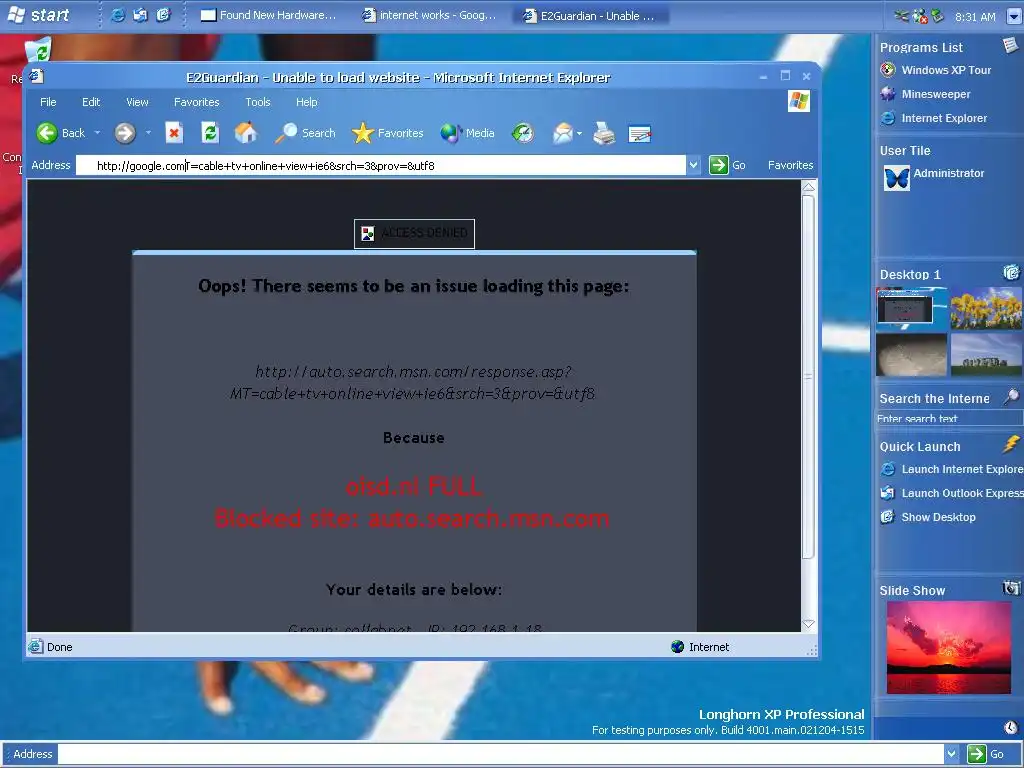The width and height of the screenshot is (1024, 768).
Task: Open the Help menu
Action: pyautogui.click(x=306, y=102)
